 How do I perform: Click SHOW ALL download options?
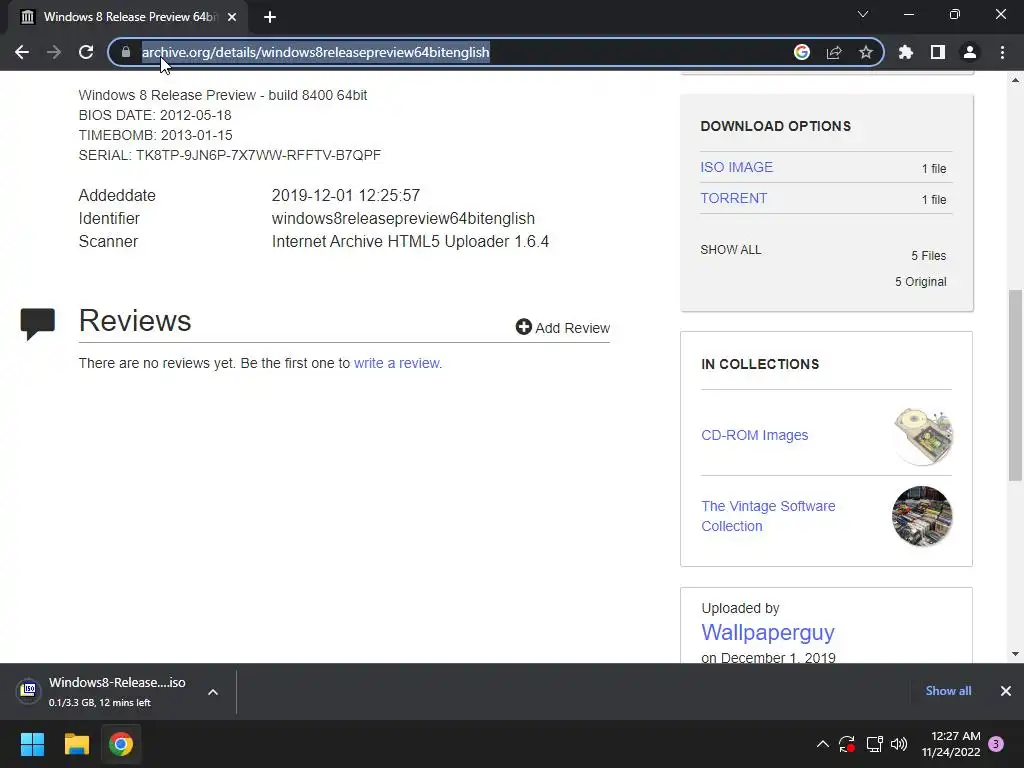(731, 249)
